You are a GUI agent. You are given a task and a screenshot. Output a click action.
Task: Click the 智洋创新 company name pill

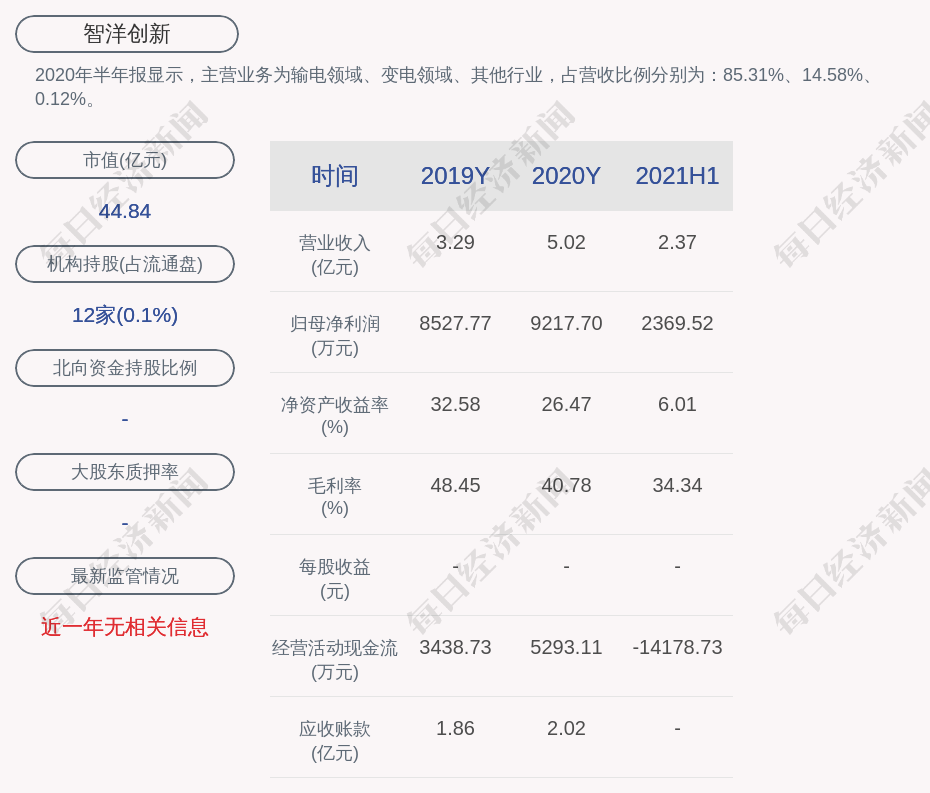point(127,34)
